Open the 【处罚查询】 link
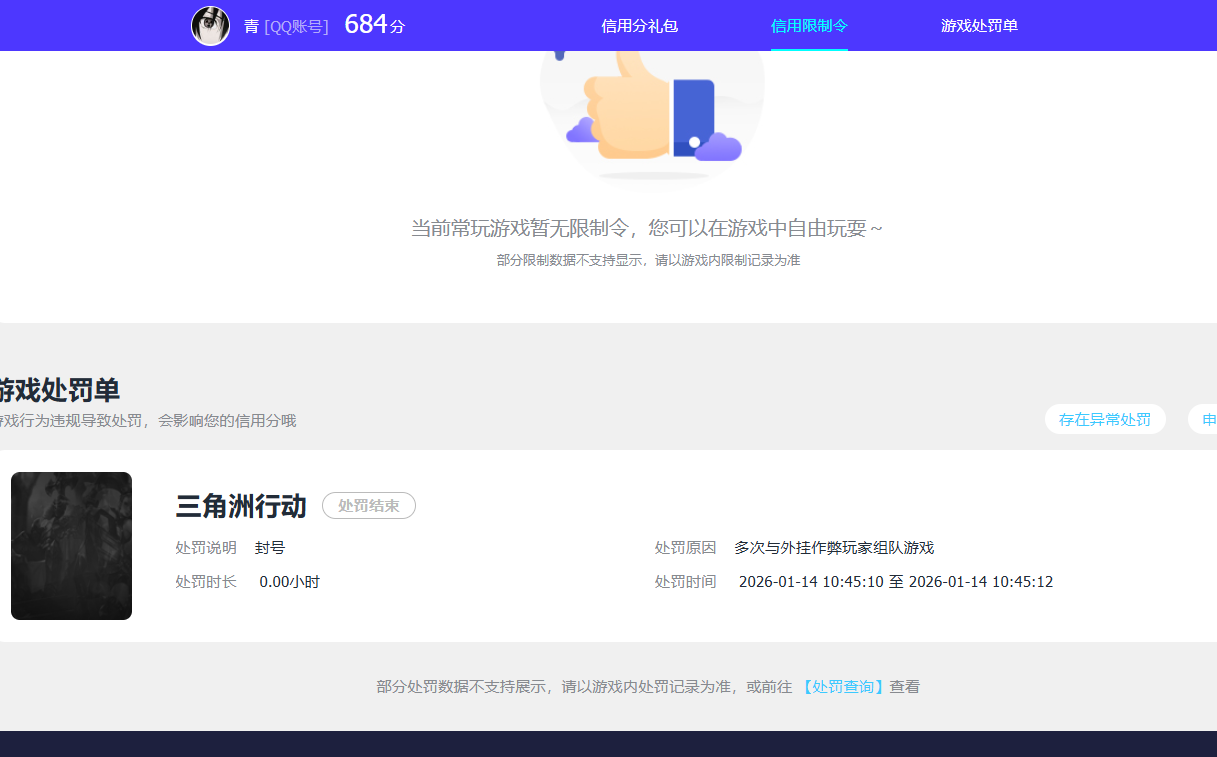The image size is (1217, 757). click(845, 687)
